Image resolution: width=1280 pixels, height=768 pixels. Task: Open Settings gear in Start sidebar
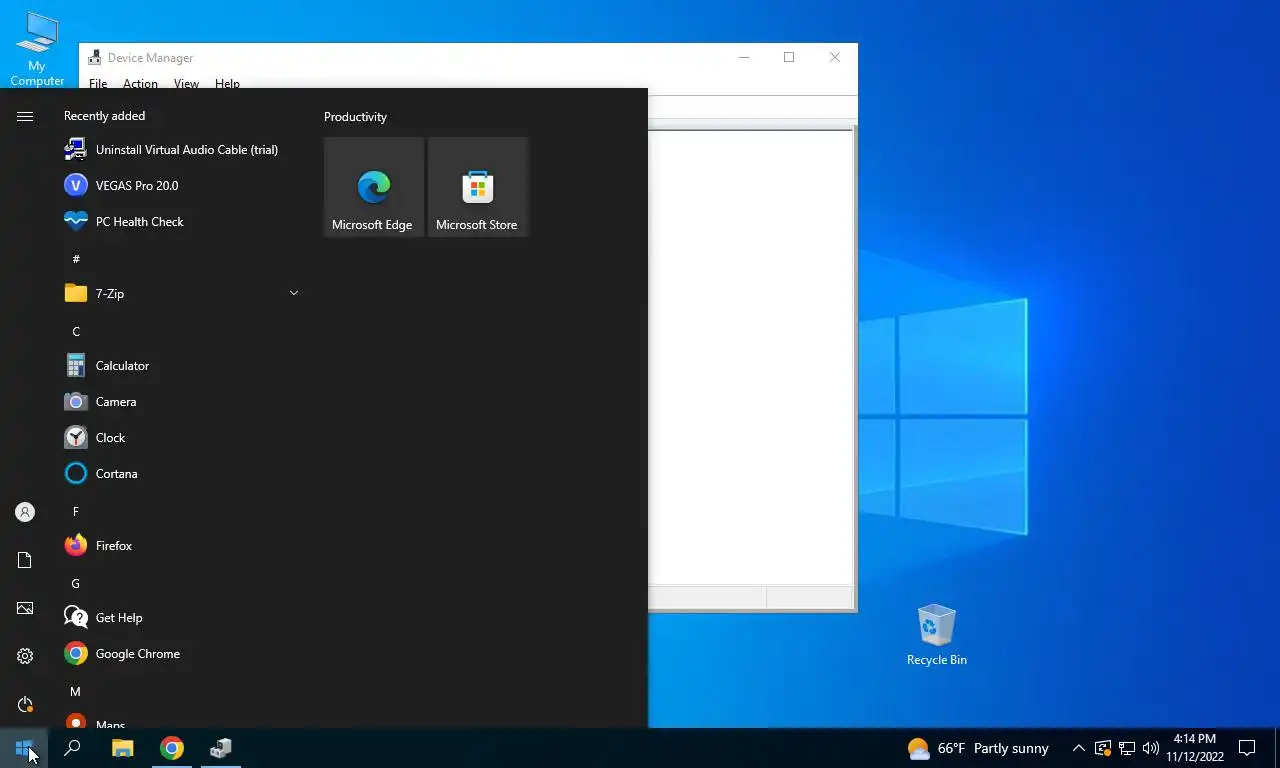tap(25, 656)
